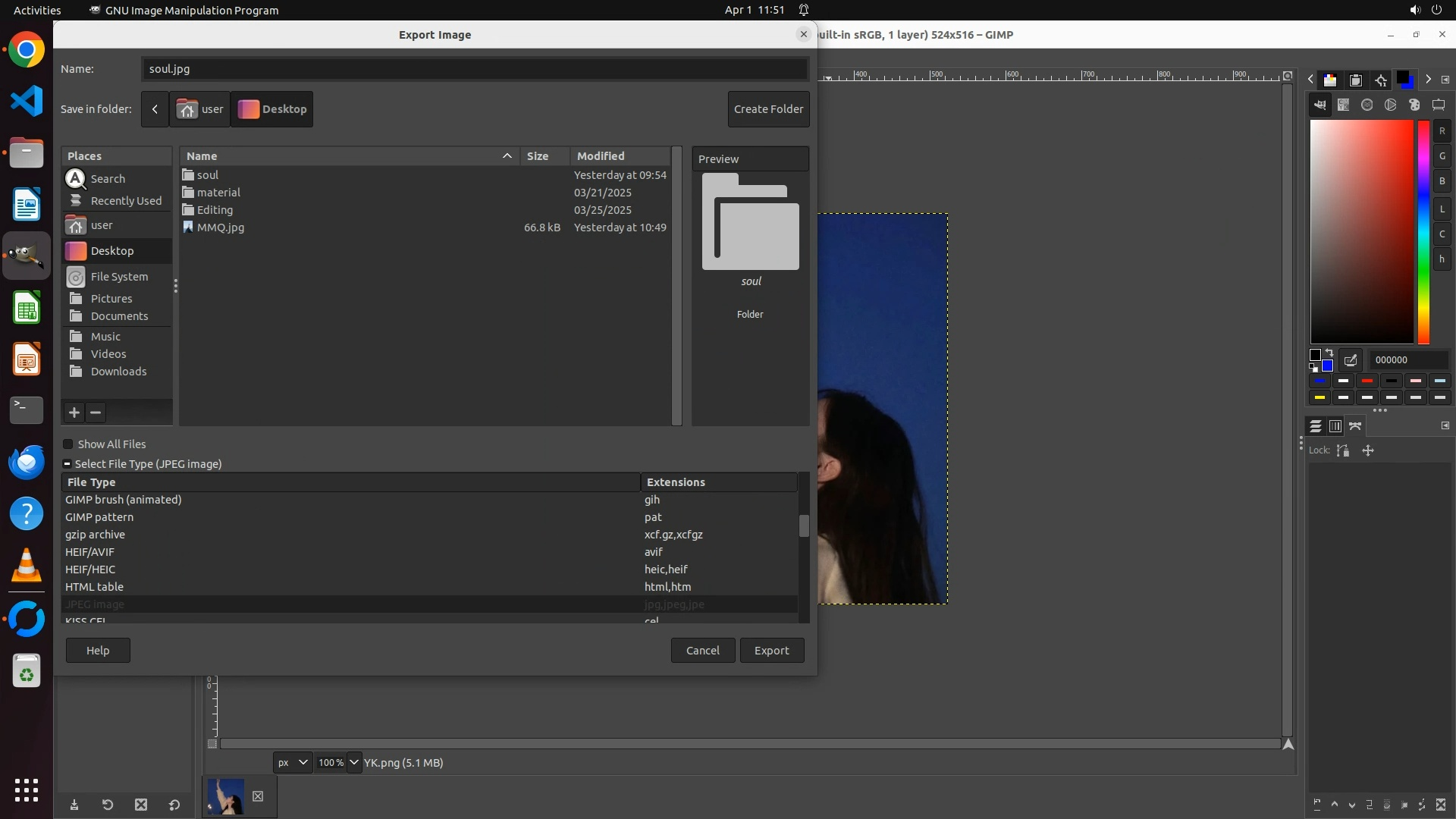Open Thunderbird from the dock
Image resolution: width=1456 pixels, height=819 pixels.
(27, 462)
